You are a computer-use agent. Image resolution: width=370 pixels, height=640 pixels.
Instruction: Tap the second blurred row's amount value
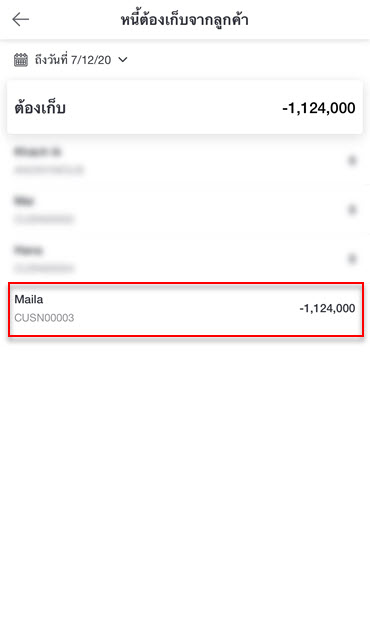352,210
